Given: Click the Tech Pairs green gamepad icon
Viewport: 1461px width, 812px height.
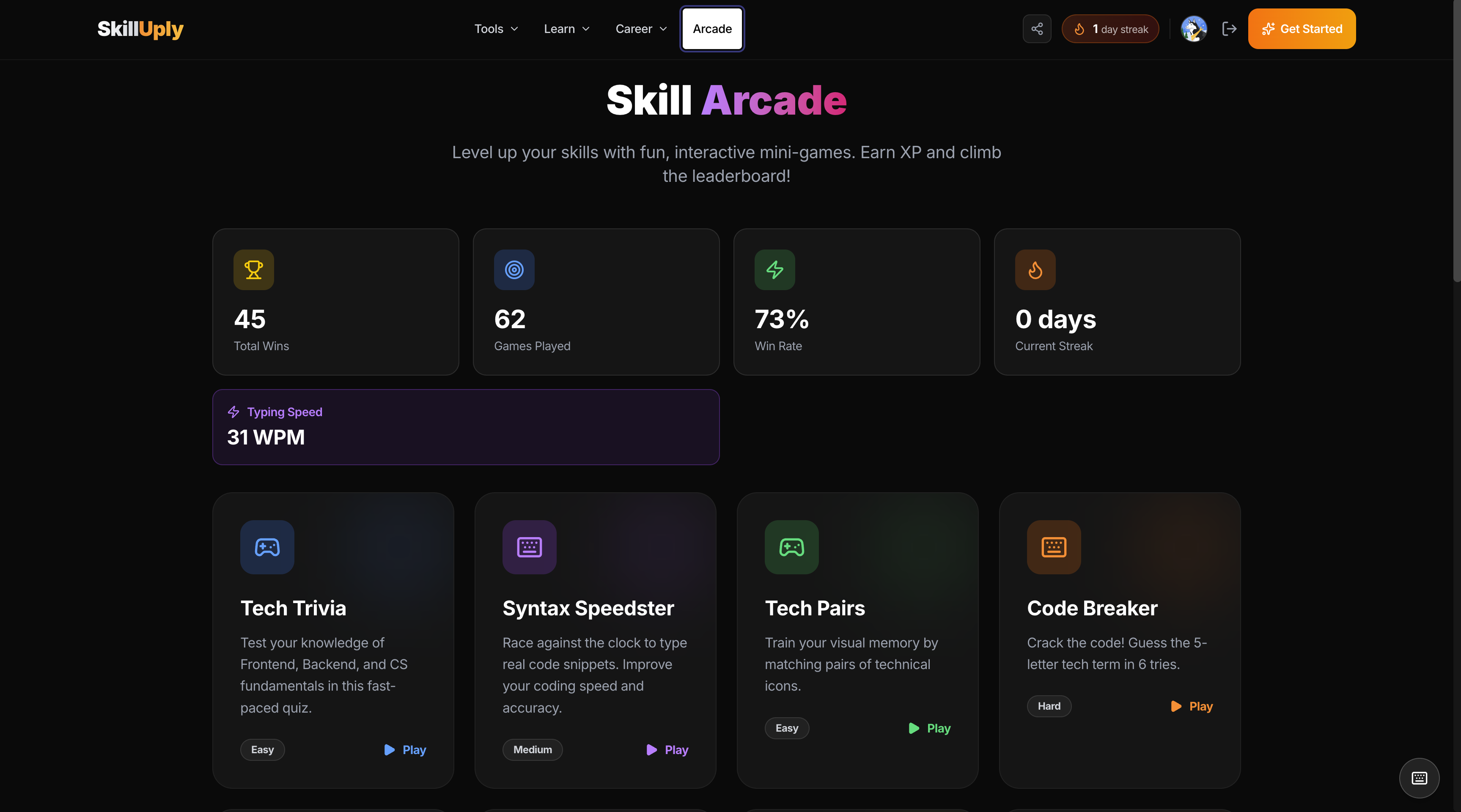Looking at the screenshot, I should 791,547.
